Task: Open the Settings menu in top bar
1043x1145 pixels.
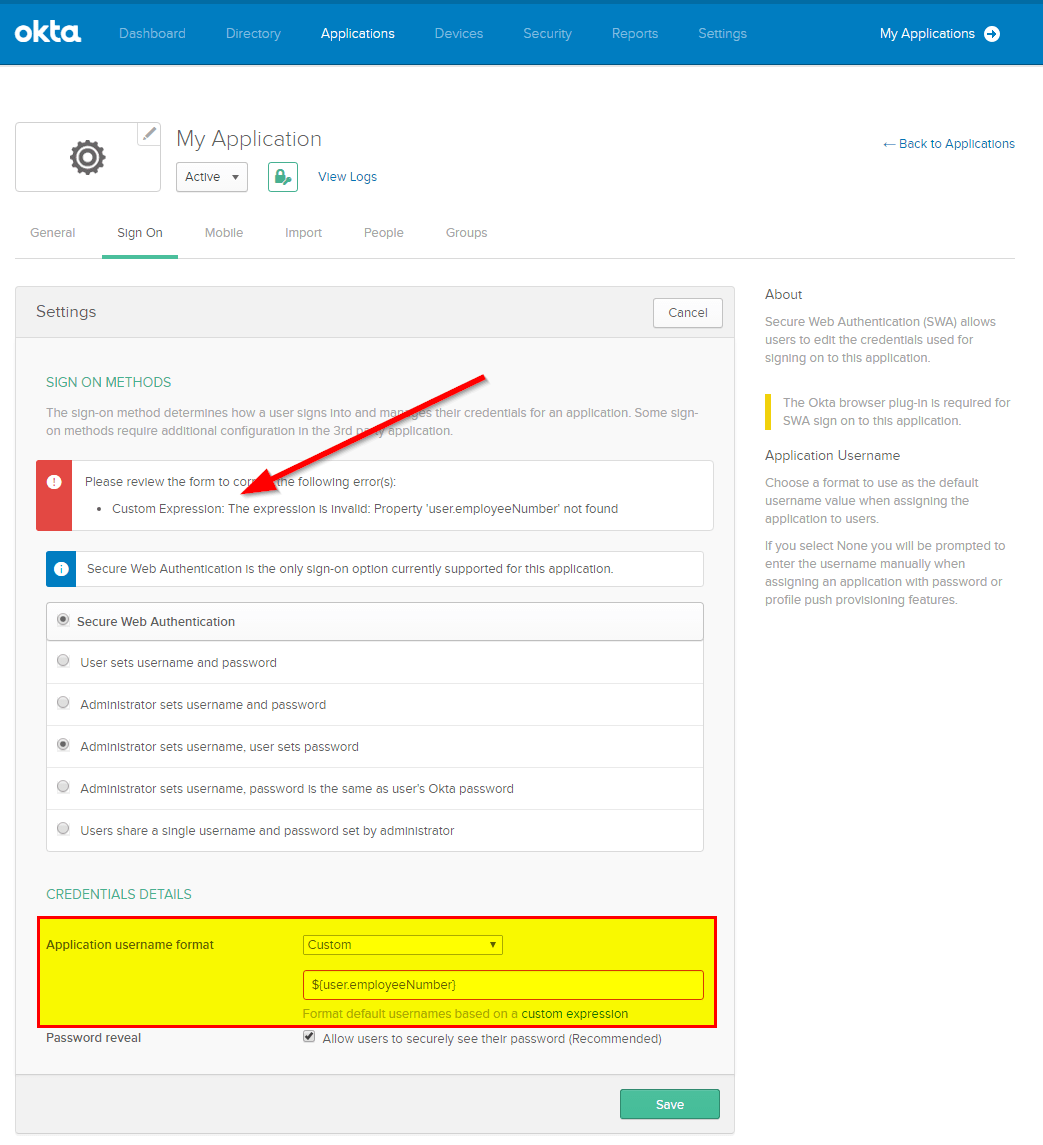Action: point(722,34)
